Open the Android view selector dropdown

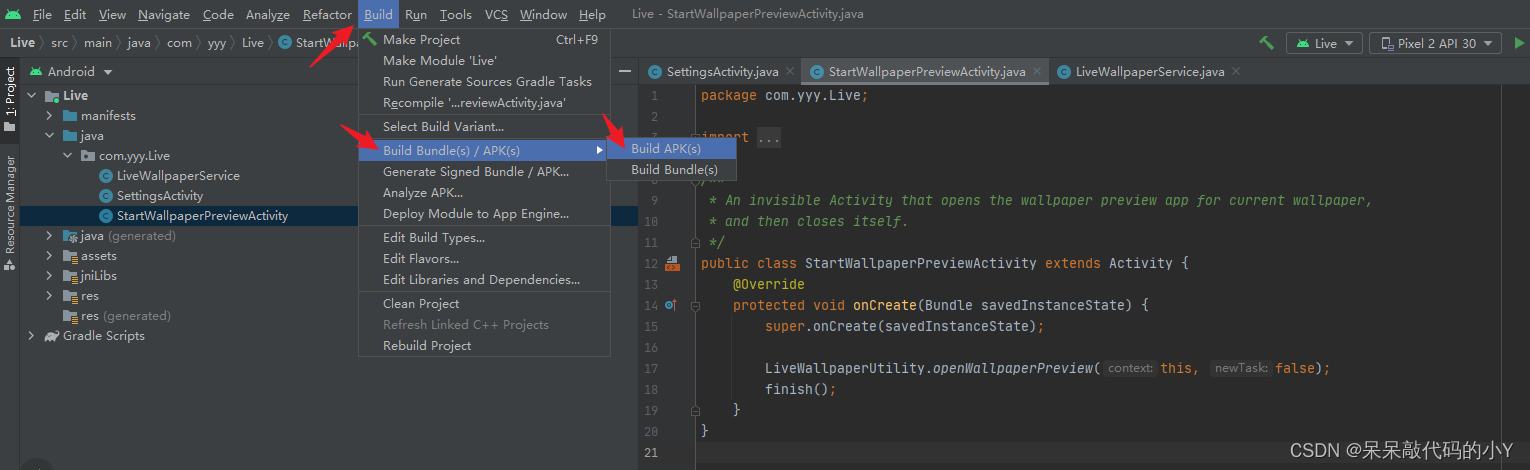(x=70, y=71)
